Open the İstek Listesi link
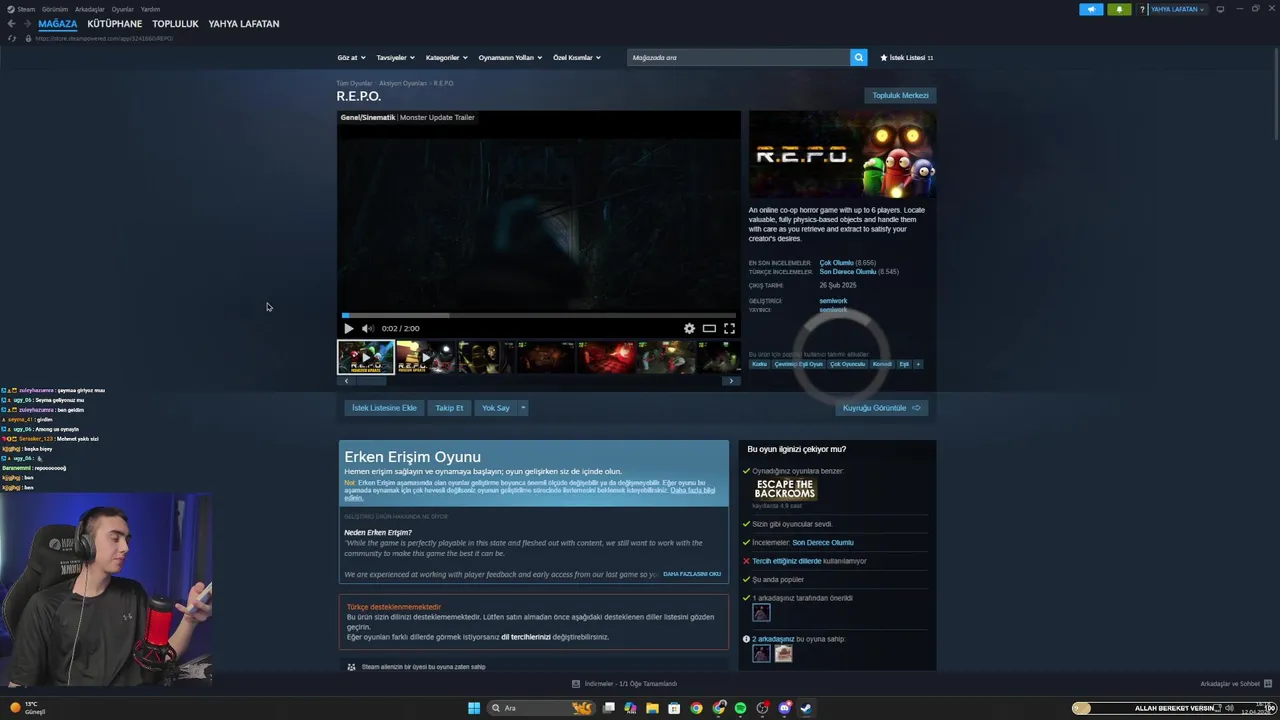This screenshot has height=720, width=1280. [907, 57]
